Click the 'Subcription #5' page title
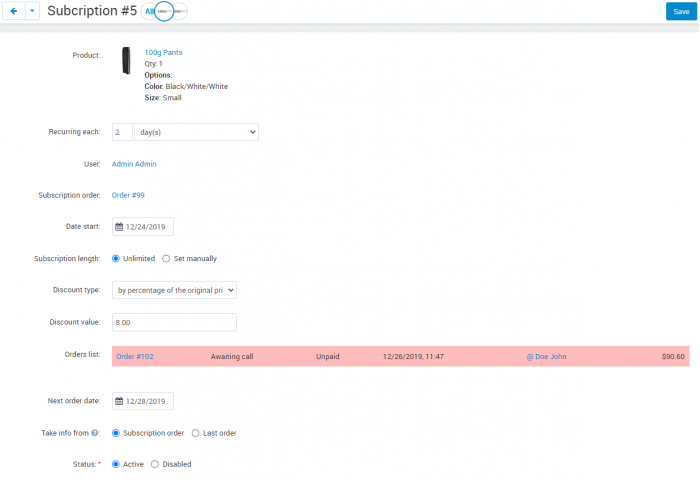 coord(92,11)
